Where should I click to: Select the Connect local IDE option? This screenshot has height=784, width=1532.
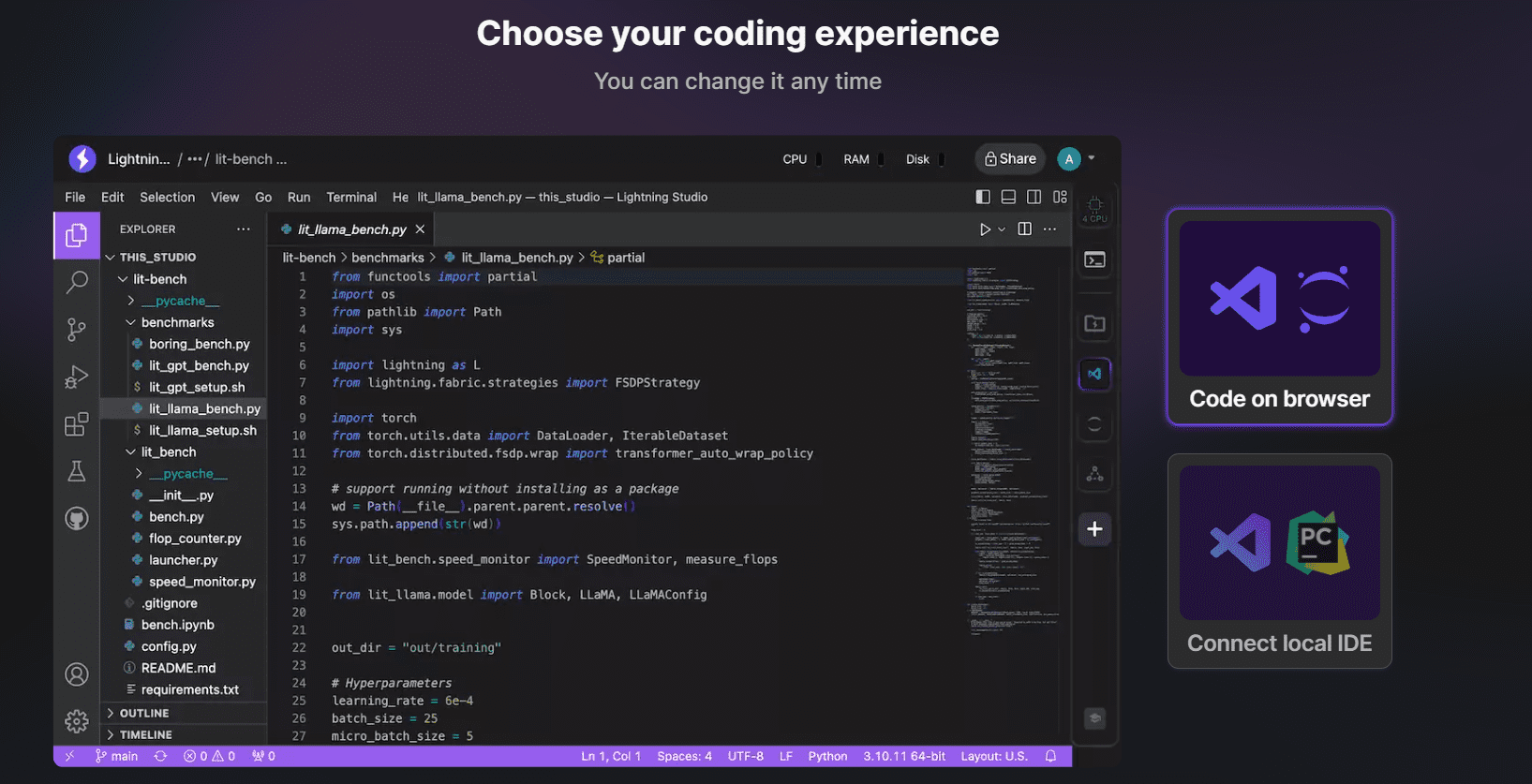coord(1279,561)
